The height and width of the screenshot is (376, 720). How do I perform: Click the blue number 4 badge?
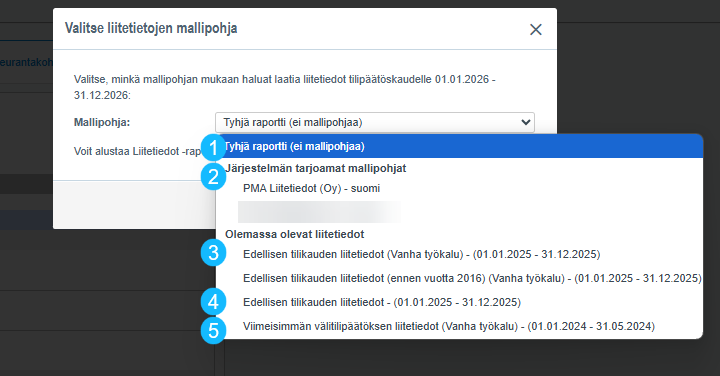[x=214, y=302]
